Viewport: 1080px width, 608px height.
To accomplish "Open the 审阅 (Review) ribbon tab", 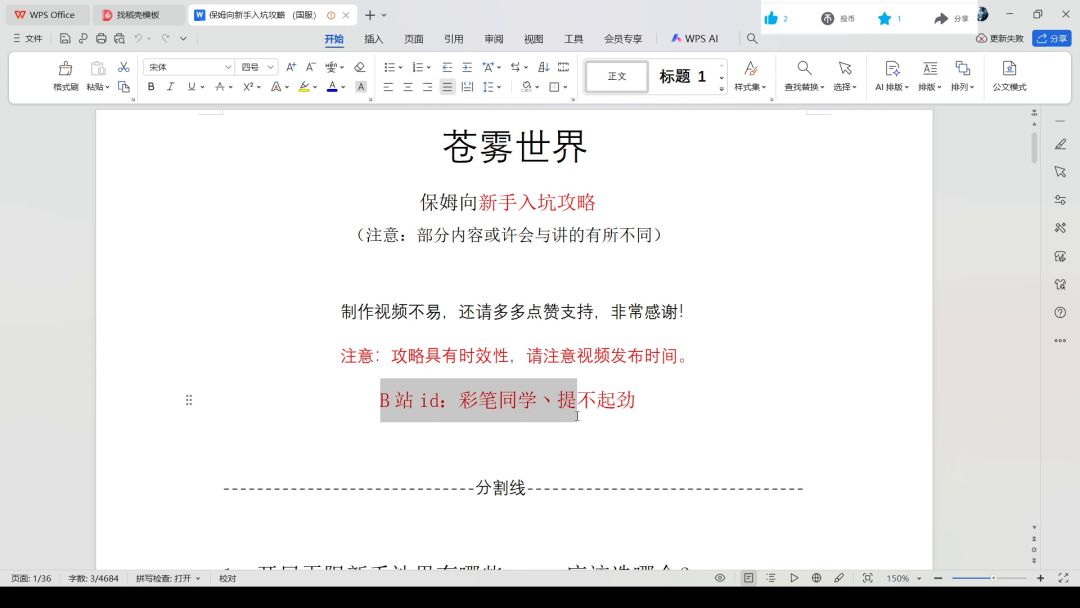I will (493, 39).
